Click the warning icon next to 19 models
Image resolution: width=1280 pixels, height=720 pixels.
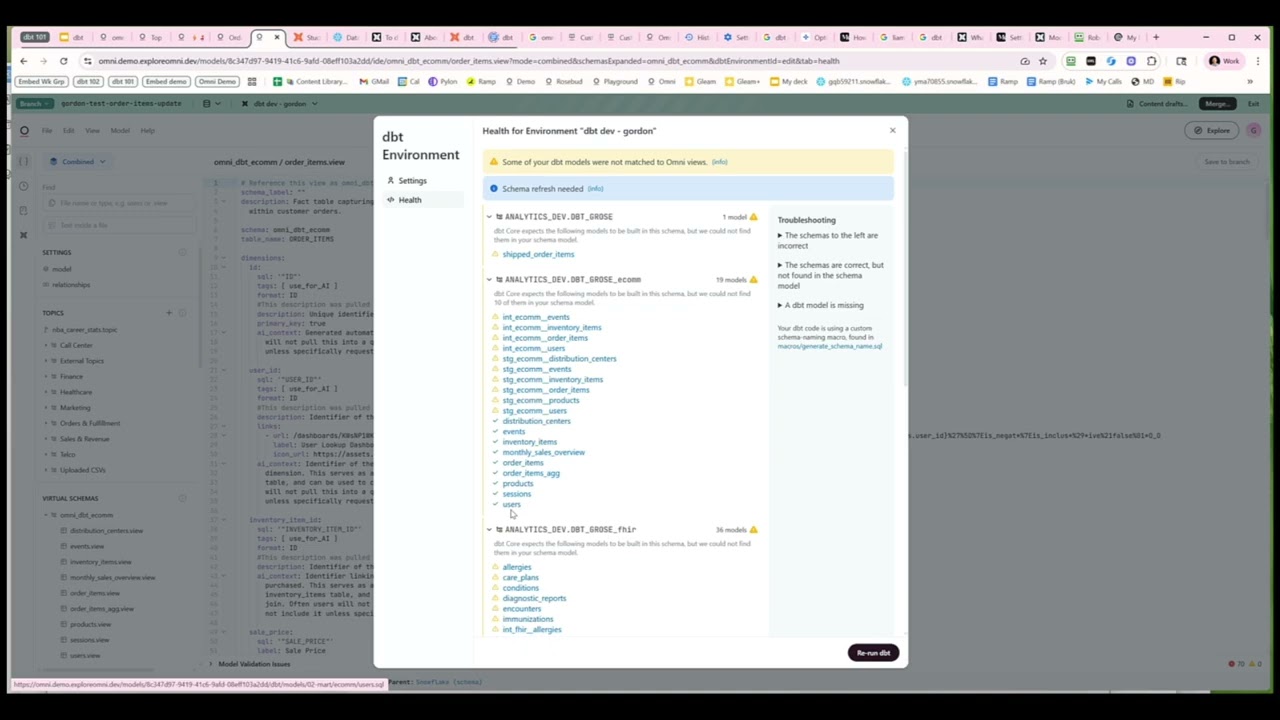click(x=754, y=280)
